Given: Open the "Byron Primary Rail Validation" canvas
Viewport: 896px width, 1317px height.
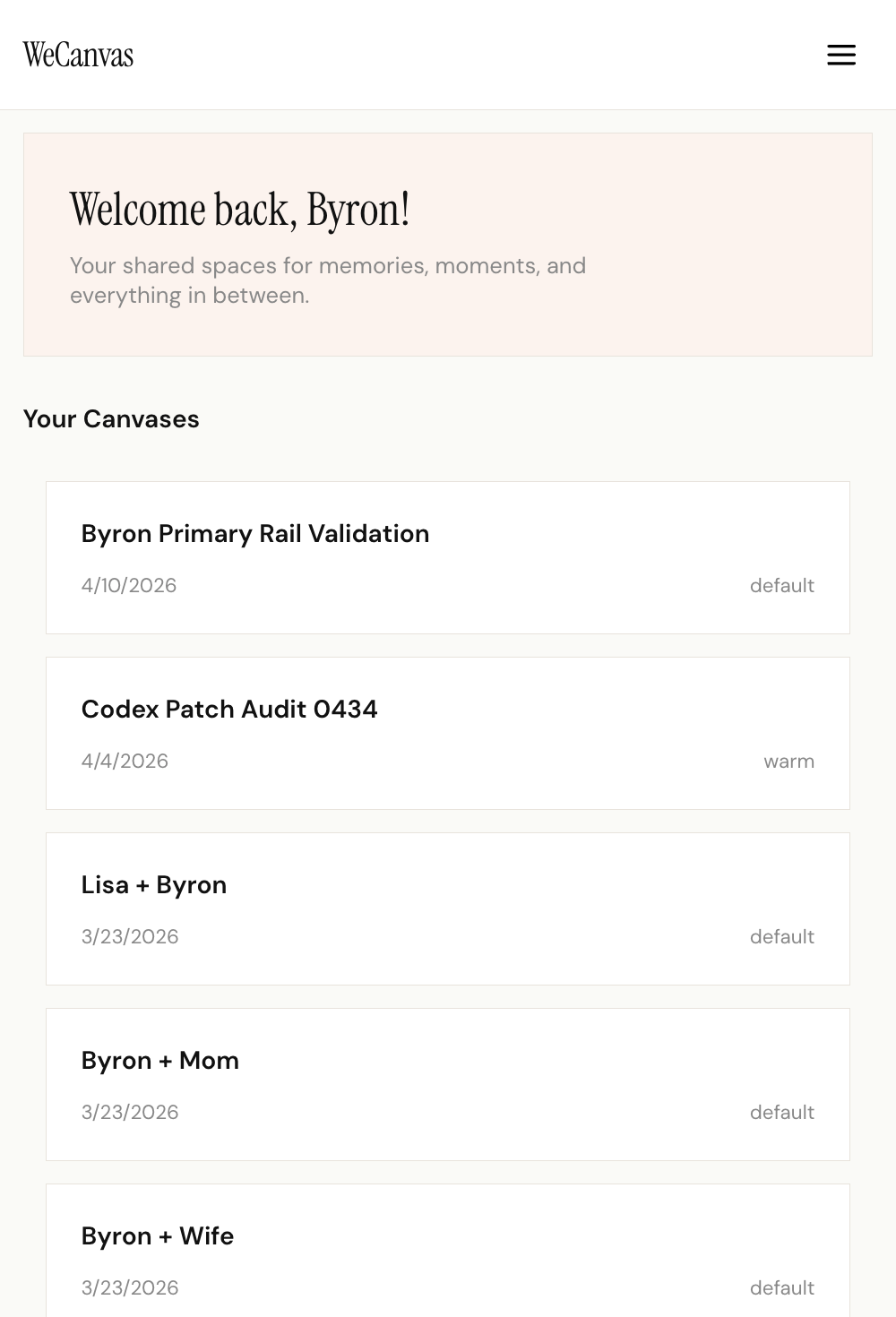Looking at the screenshot, I should coord(255,533).
